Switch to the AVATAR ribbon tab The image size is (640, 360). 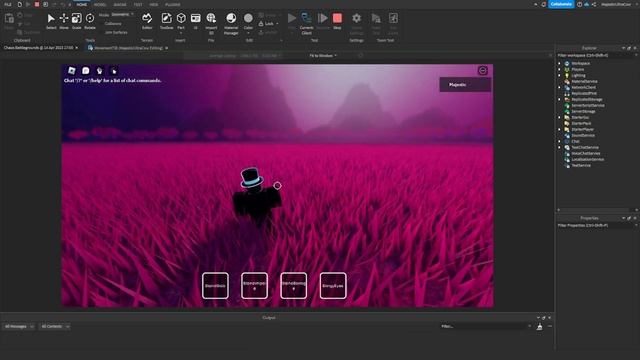[x=120, y=4]
